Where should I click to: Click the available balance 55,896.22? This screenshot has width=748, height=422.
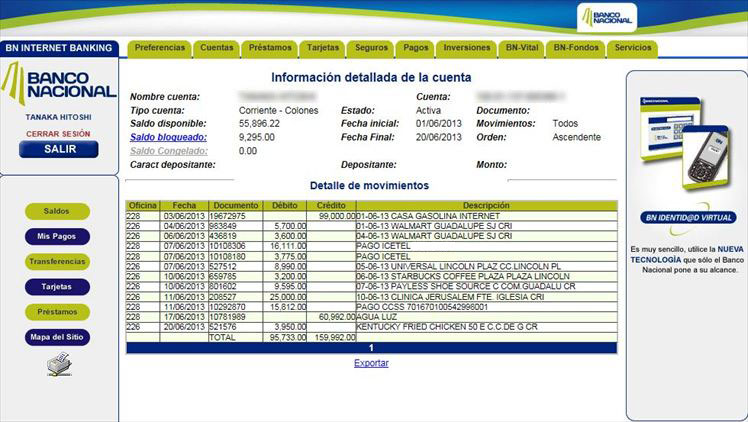[259, 124]
